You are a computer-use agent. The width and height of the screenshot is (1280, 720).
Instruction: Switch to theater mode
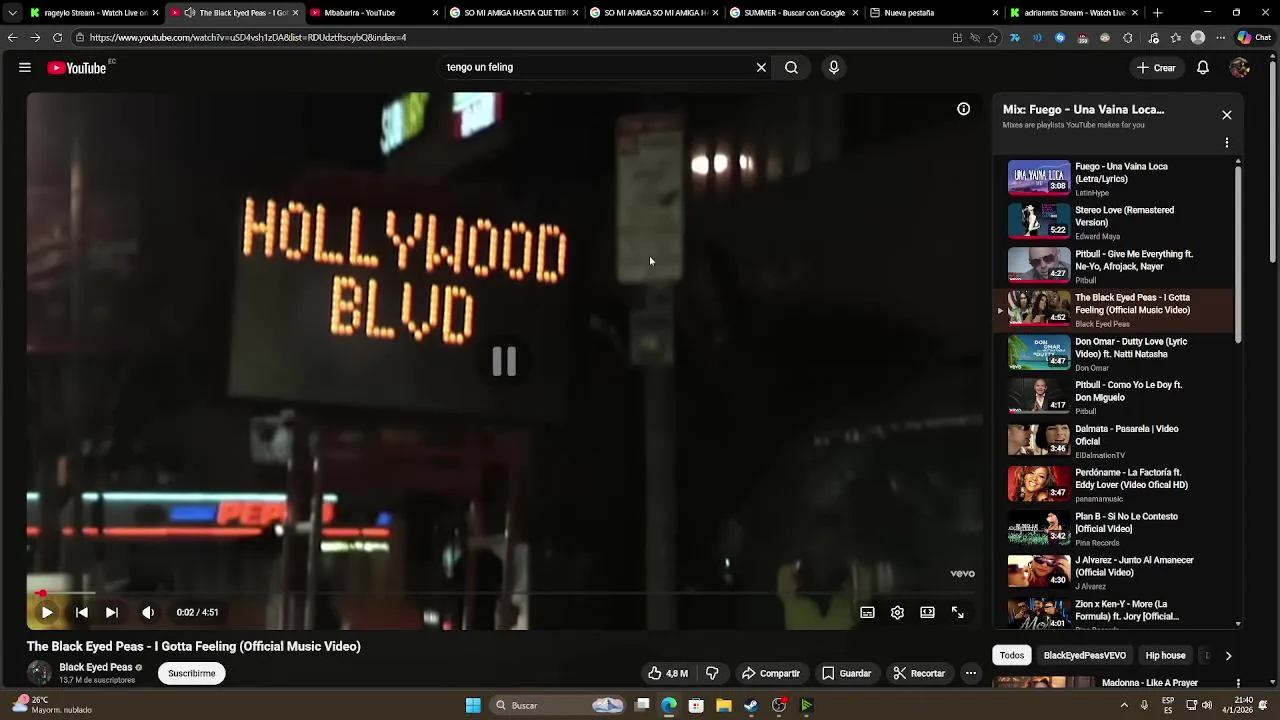pos(927,612)
